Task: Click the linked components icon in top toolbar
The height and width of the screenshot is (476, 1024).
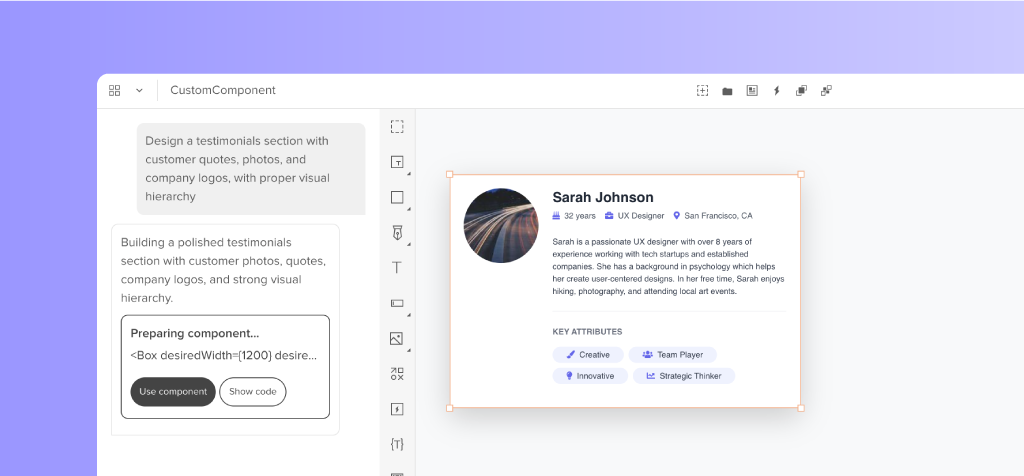Action: 826,91
